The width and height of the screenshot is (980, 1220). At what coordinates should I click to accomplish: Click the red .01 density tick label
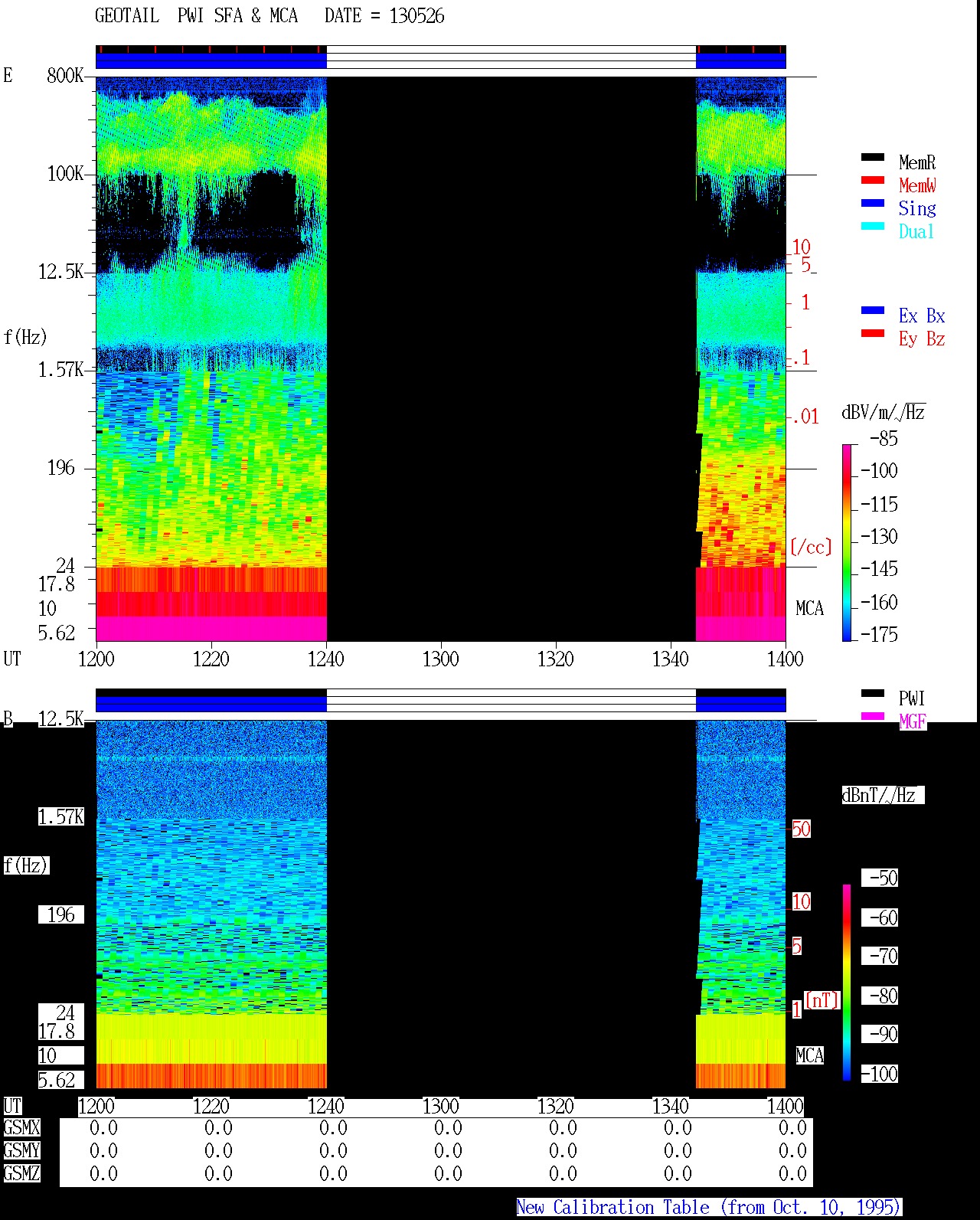[x=805, y=417]
